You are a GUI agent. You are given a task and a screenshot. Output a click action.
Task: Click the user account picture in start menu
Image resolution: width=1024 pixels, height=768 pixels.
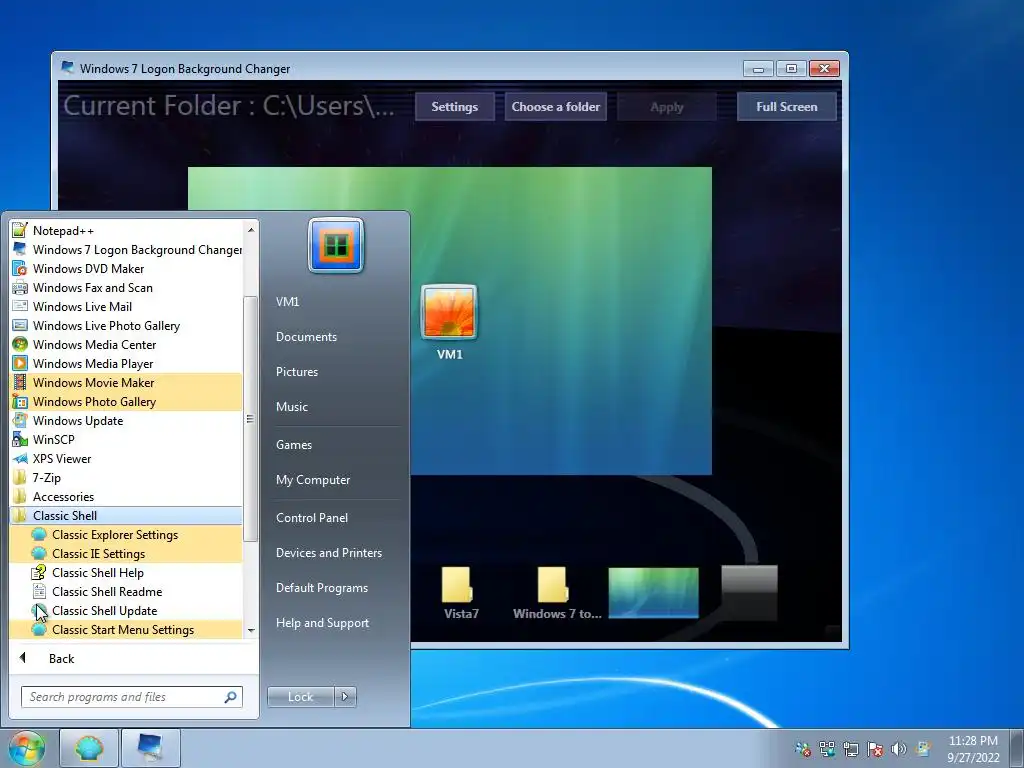coord(336,245)
